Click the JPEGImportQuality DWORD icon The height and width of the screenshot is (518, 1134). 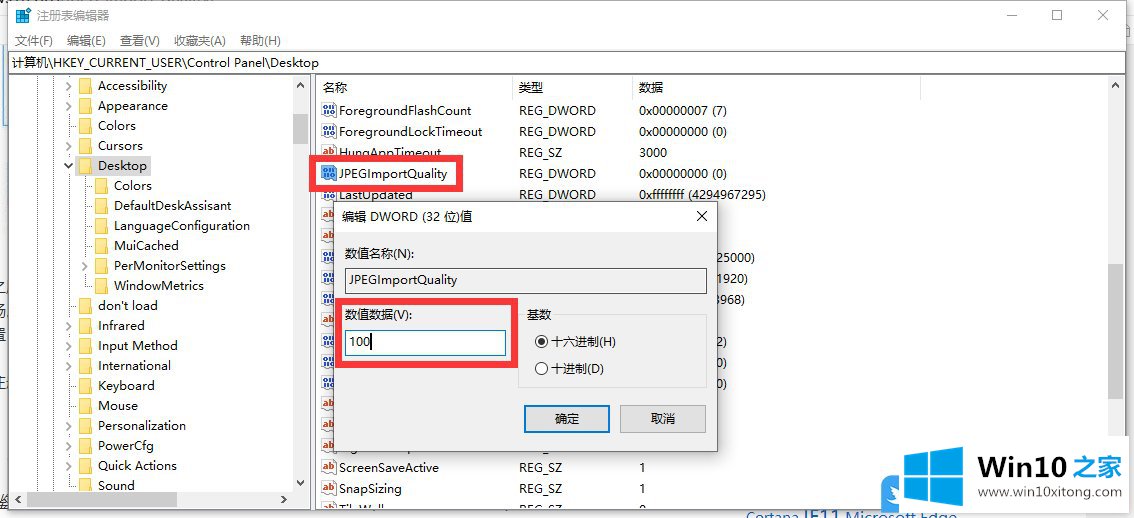click(329, 174)
